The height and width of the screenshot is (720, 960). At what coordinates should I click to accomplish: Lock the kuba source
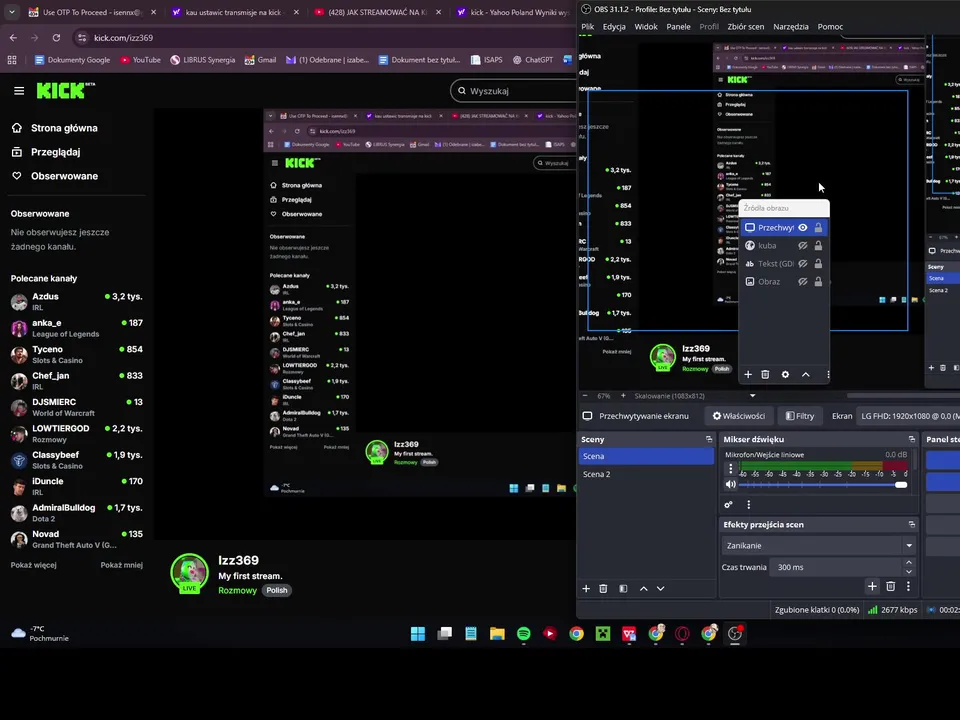point(818,246)
